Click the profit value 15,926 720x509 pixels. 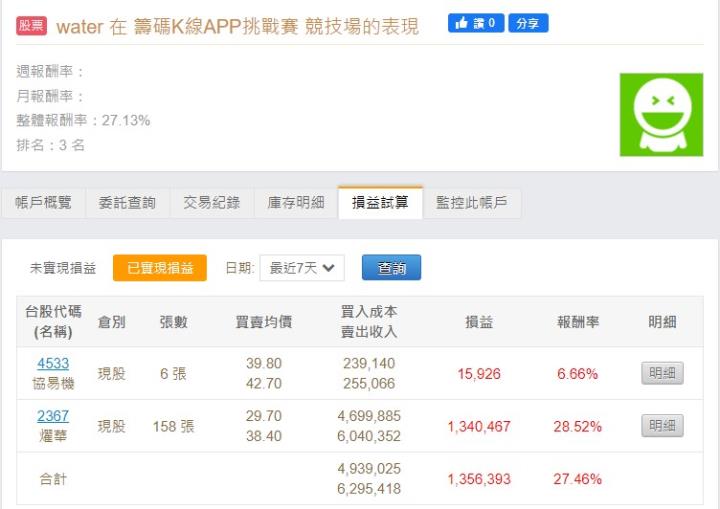coord(479,374)
